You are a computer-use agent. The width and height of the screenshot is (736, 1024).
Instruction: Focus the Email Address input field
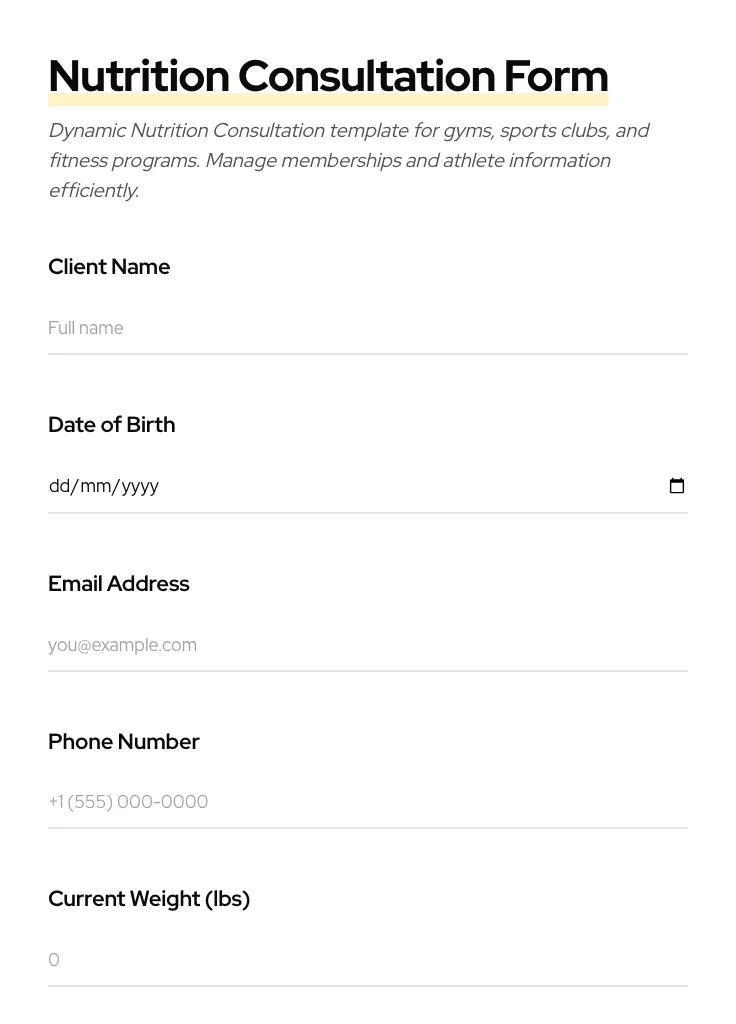click(x=367, y=645)
